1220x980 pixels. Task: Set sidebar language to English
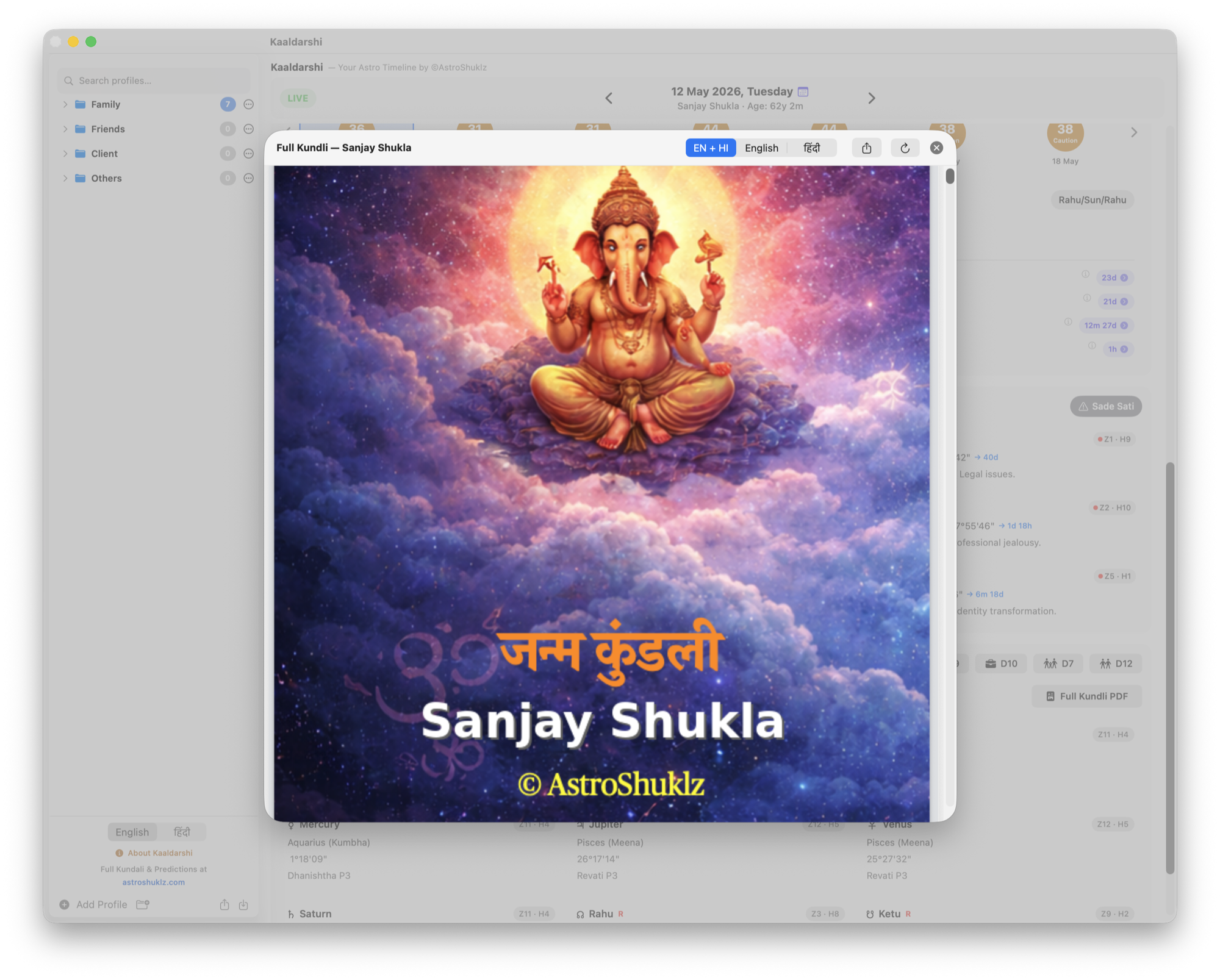(x=132, y=832)
